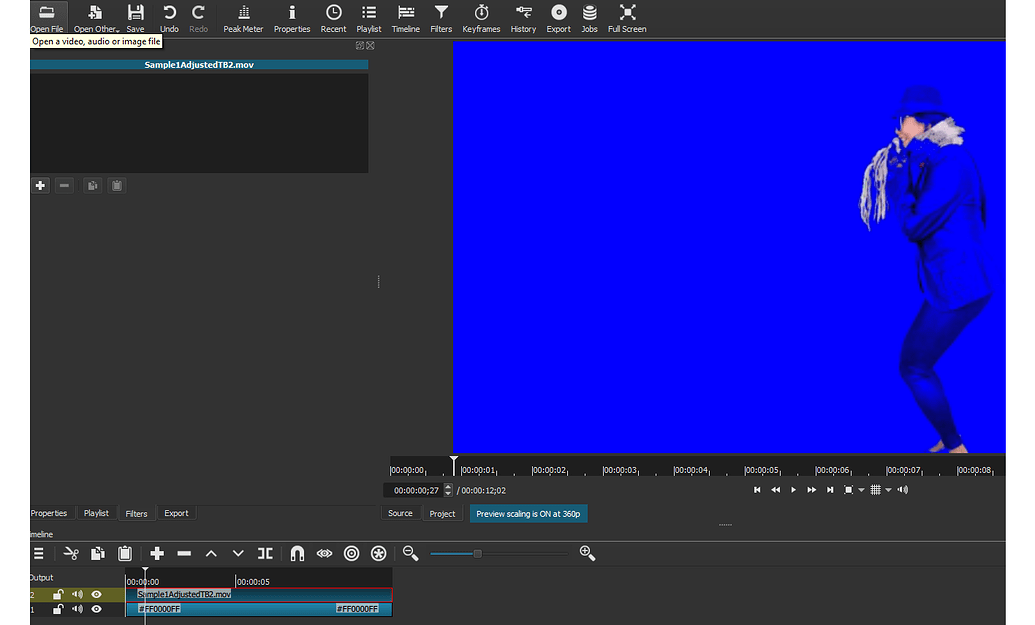
Task: Hide track containing Sample1AdjustedTB2.mov
Action: click(97, 594)
